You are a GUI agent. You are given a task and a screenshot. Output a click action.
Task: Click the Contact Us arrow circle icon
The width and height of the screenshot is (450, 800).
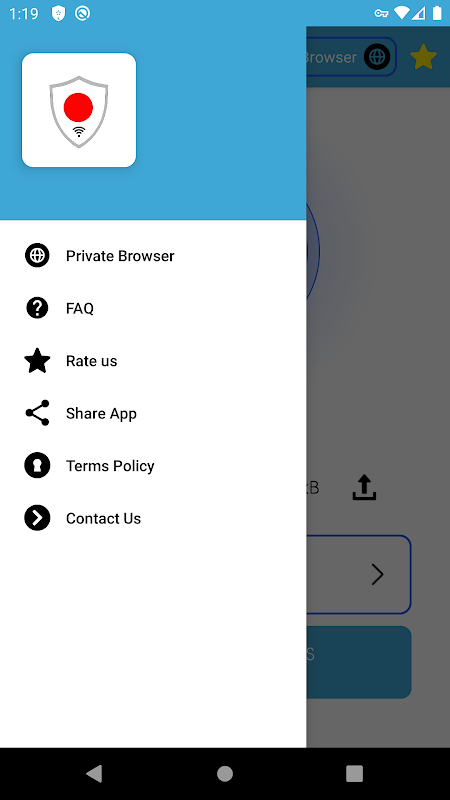click(37, 518)
